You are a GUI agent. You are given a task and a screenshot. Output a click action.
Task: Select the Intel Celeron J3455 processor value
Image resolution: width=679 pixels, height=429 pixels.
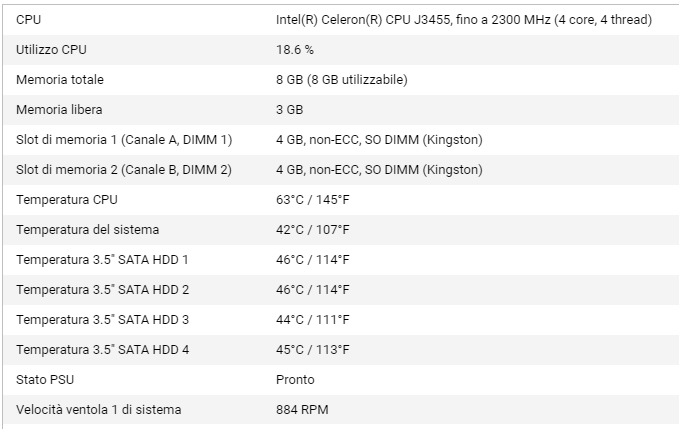[464, 19]
